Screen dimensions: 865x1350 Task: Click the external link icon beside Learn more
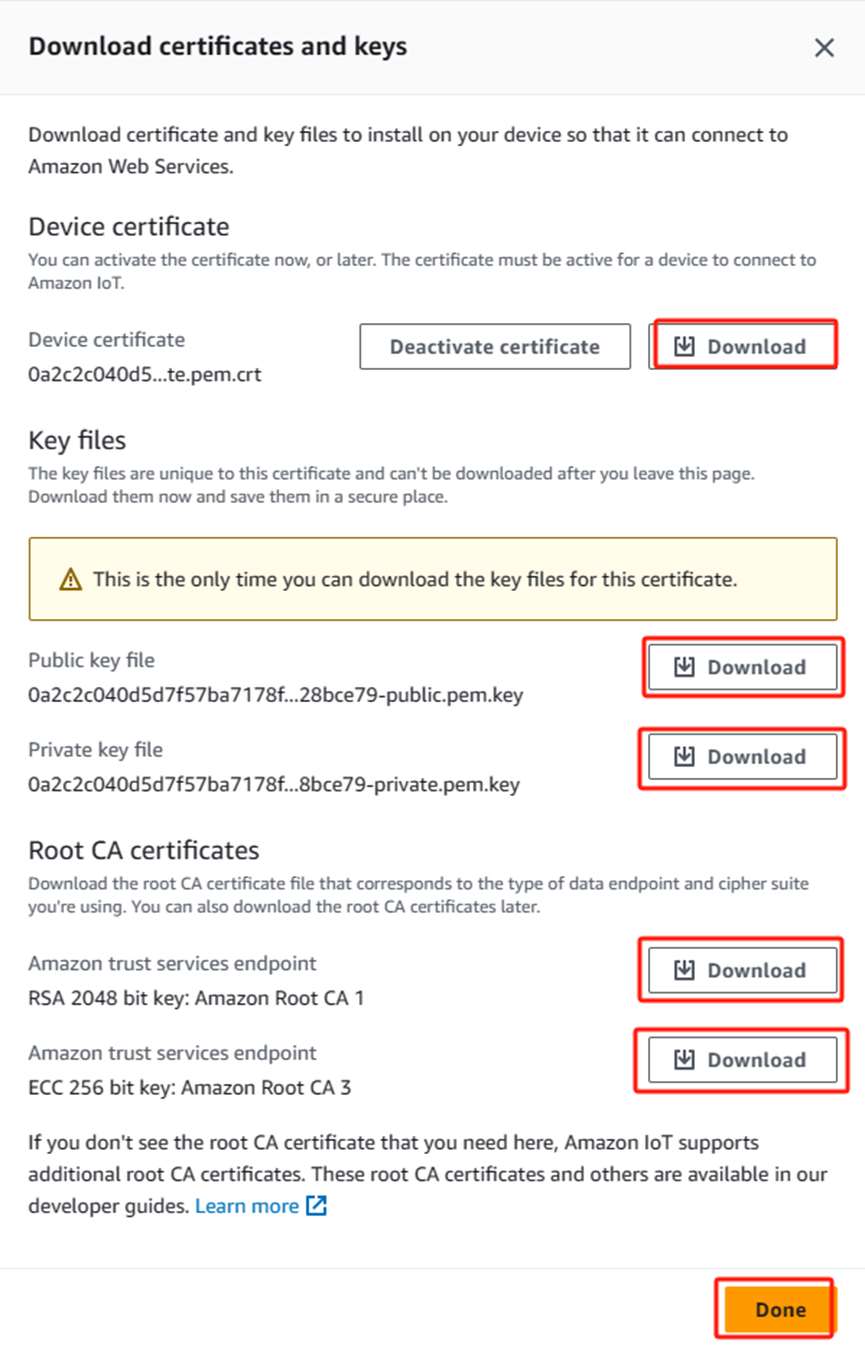[x=316, y=1206]
